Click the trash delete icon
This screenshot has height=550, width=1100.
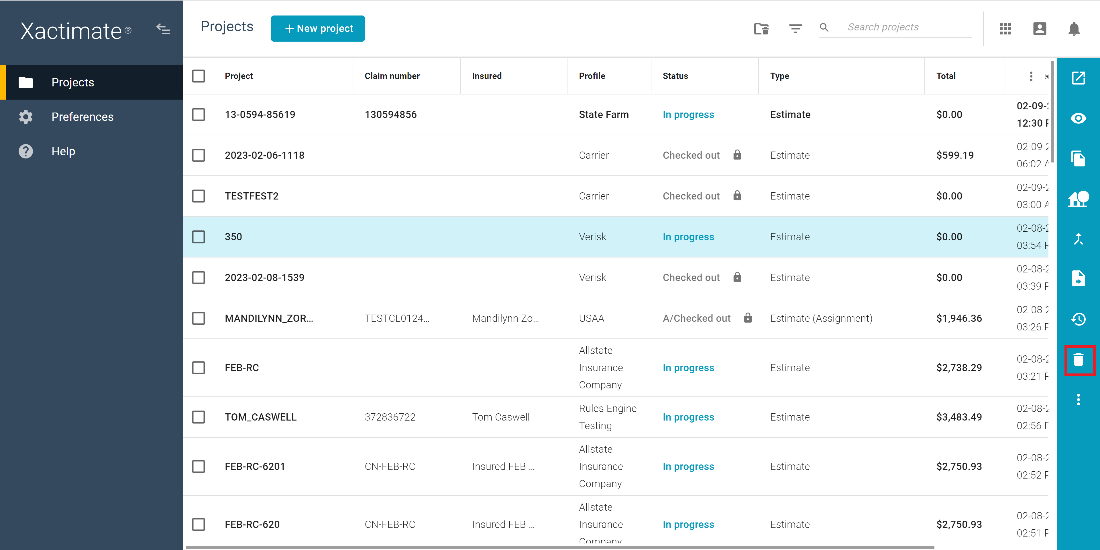point(1079,360)
